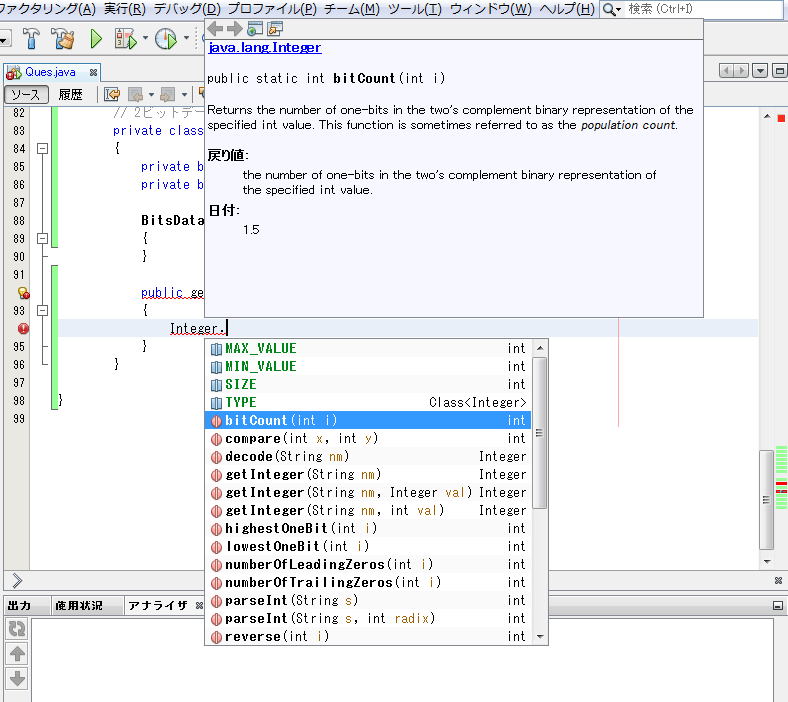Image resolution: width=788 pixels, height=702 pixels.
Task: Choose compare(int x, int y) completion
Action: tap(368, 438)
